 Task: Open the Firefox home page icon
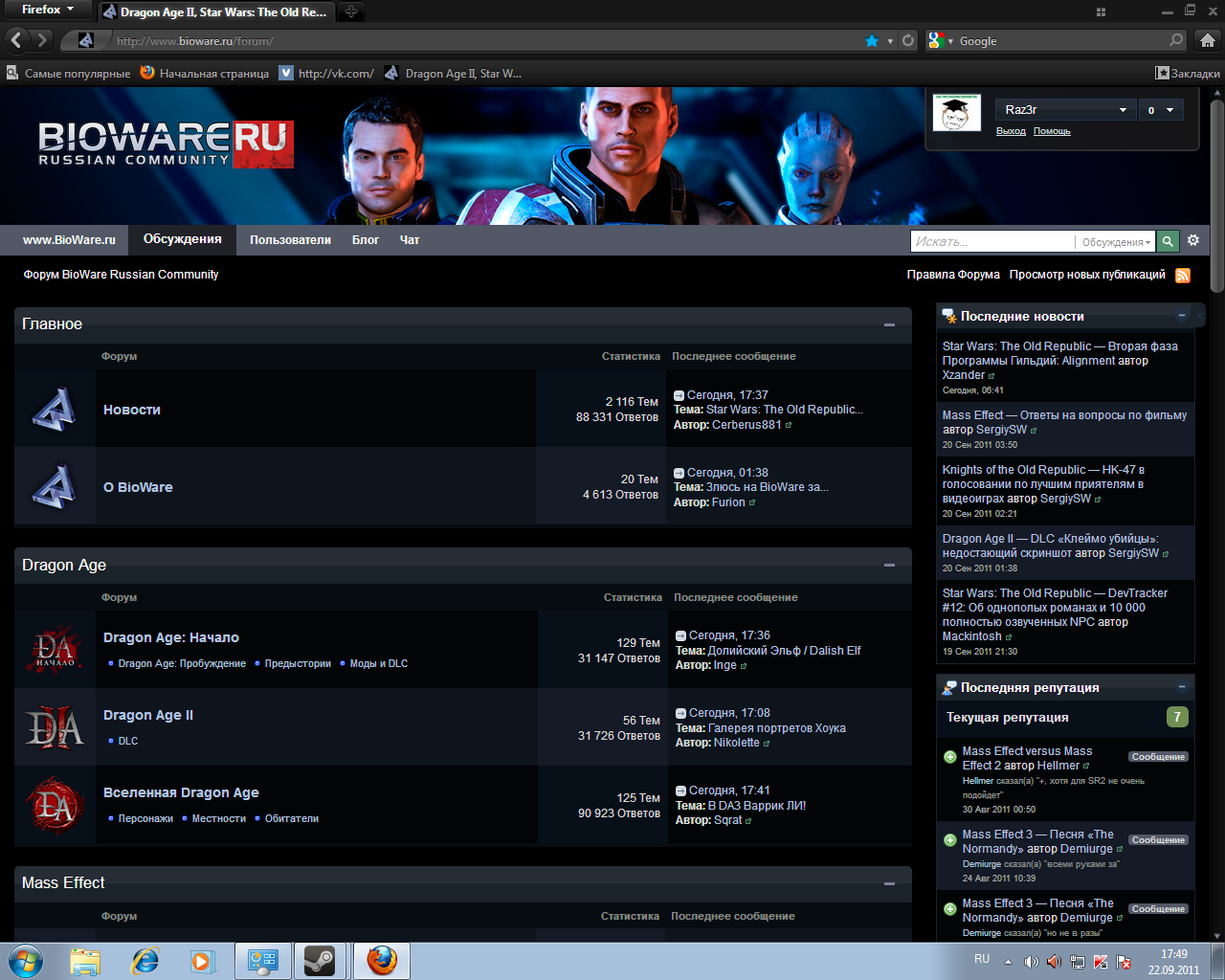[1207, 40]
